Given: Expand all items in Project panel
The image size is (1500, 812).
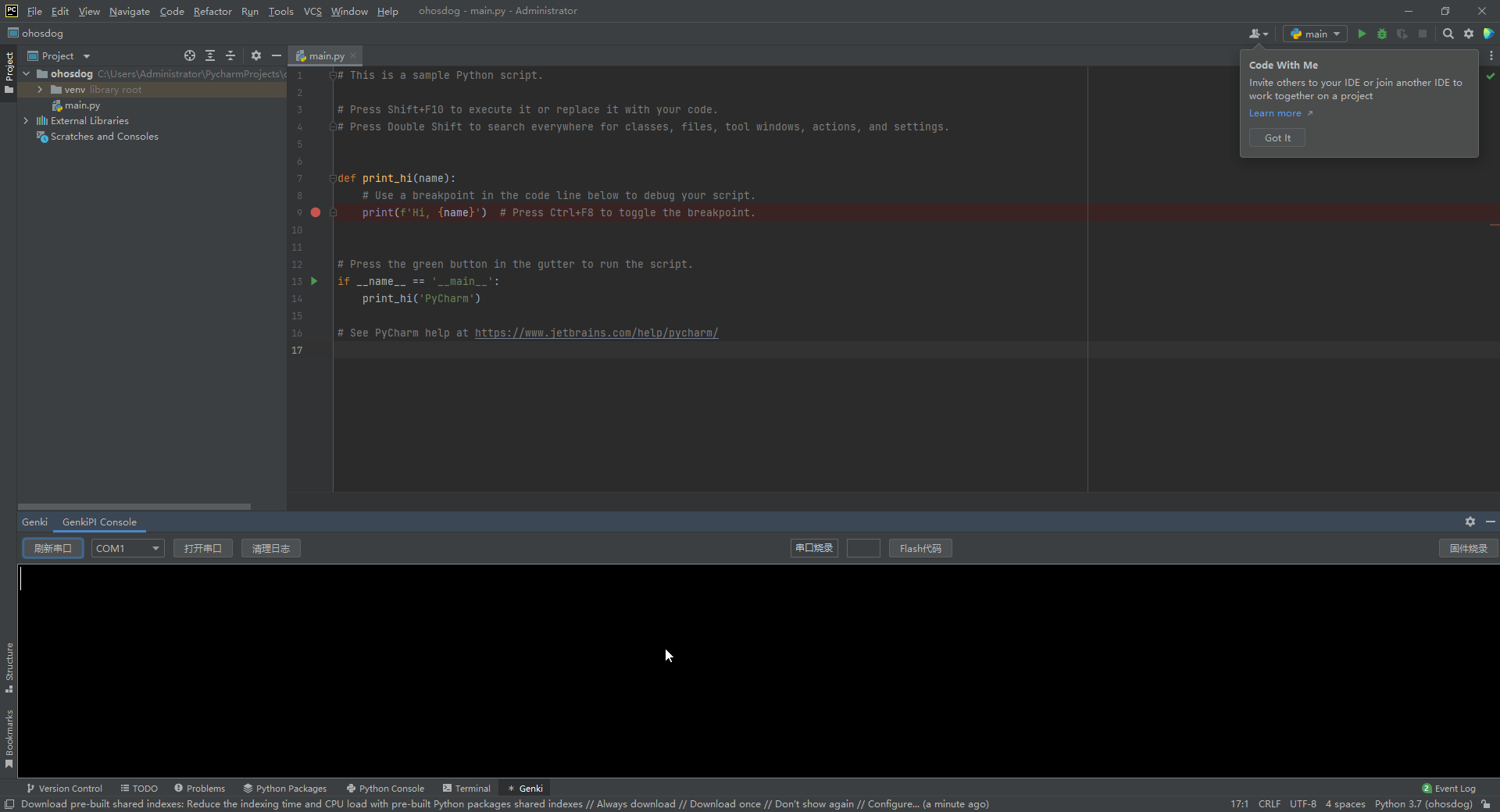Looking at the screenshot, I should pos(210,55).
